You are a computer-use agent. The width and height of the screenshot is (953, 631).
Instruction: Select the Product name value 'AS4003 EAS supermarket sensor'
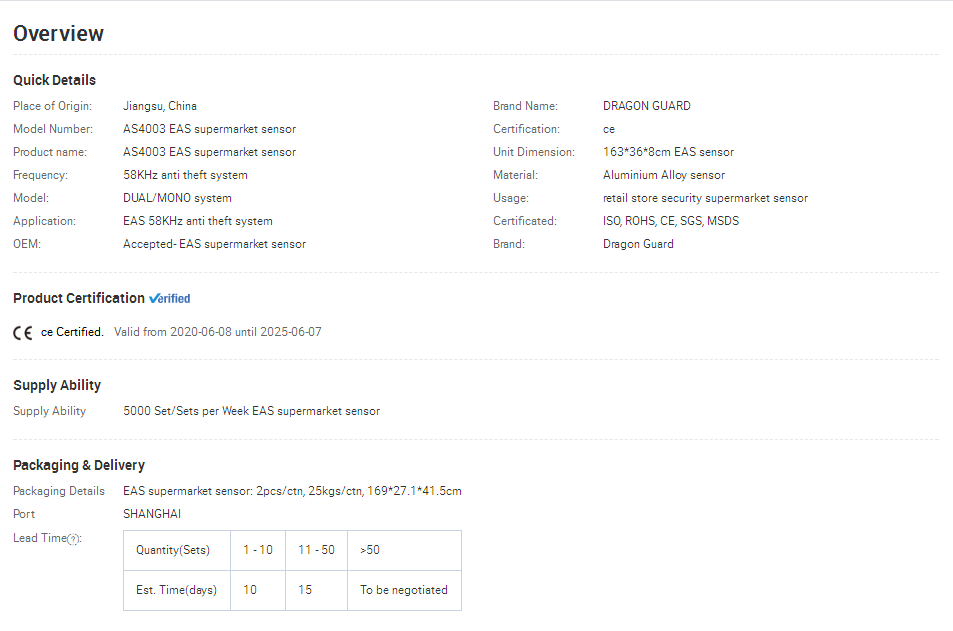click(x=210, y=152)
